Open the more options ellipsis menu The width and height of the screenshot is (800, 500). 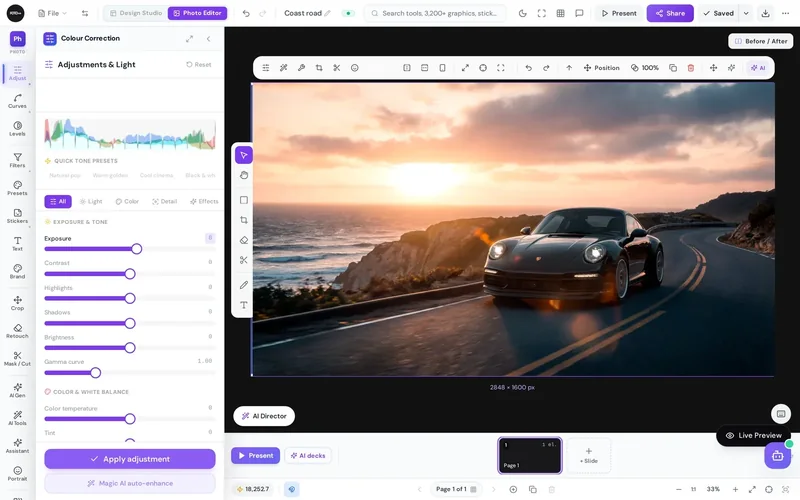point(785,13)
